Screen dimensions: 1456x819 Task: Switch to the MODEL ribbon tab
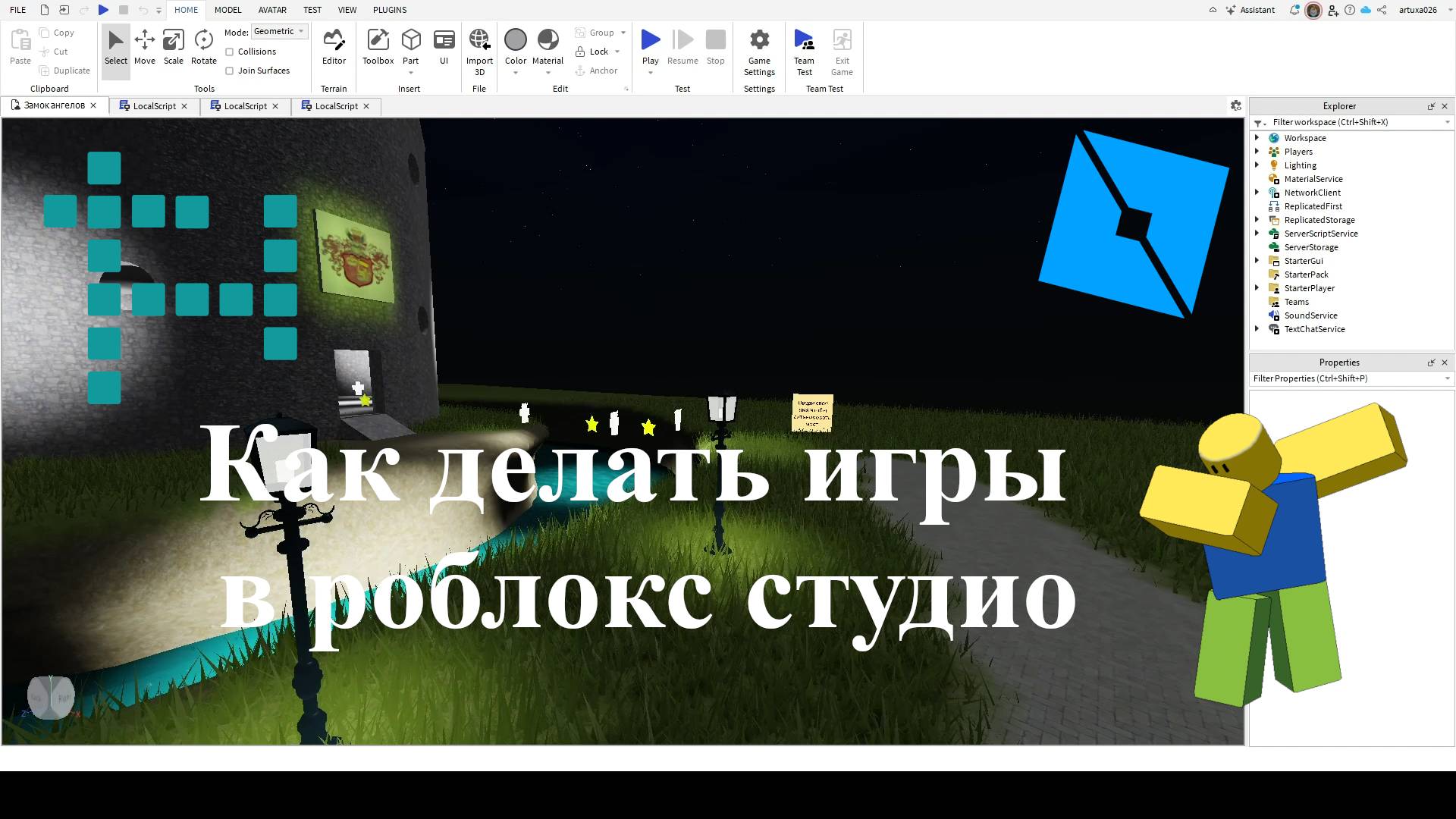(227, 10)
